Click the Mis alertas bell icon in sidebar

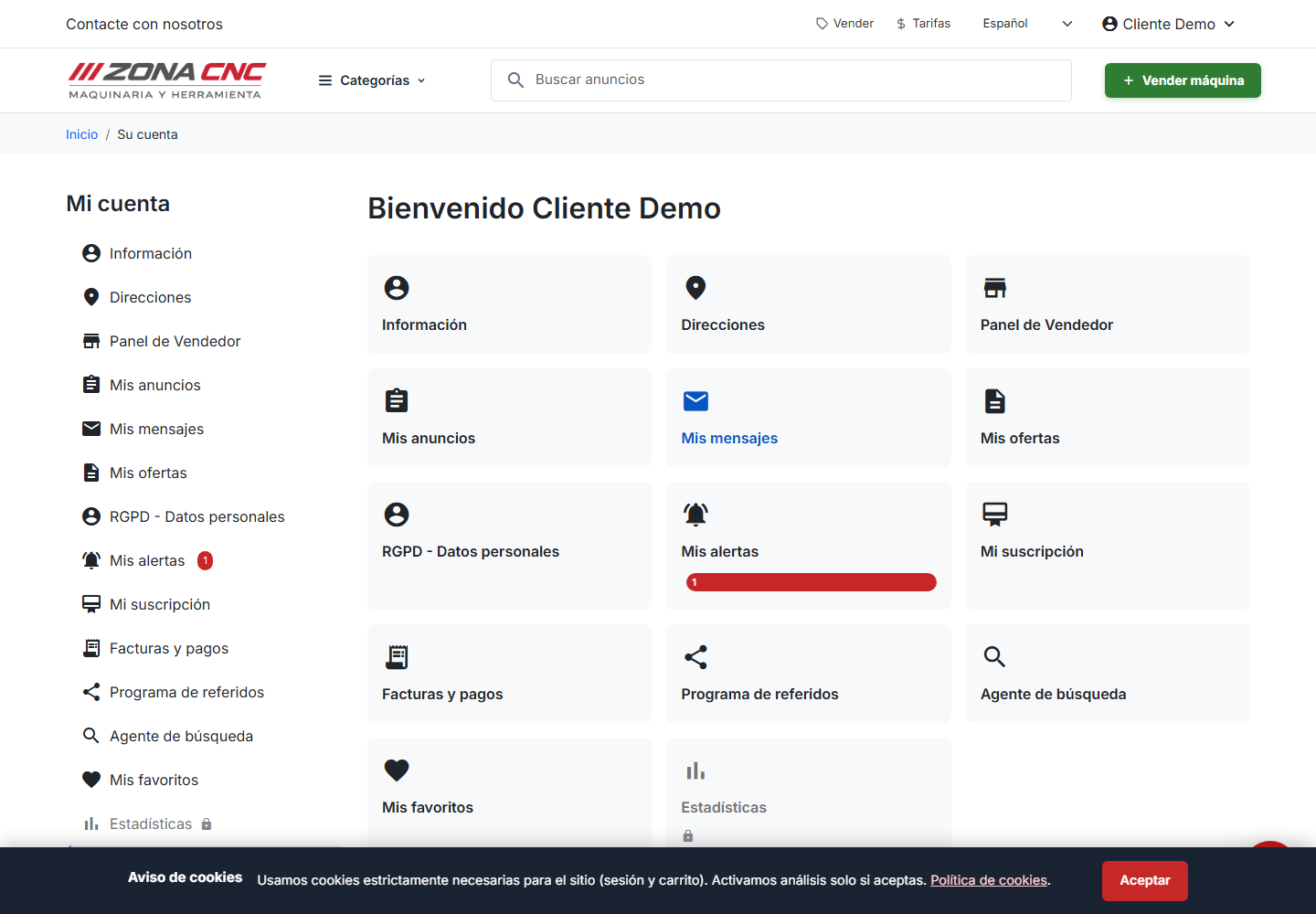(x=91, y=560)
